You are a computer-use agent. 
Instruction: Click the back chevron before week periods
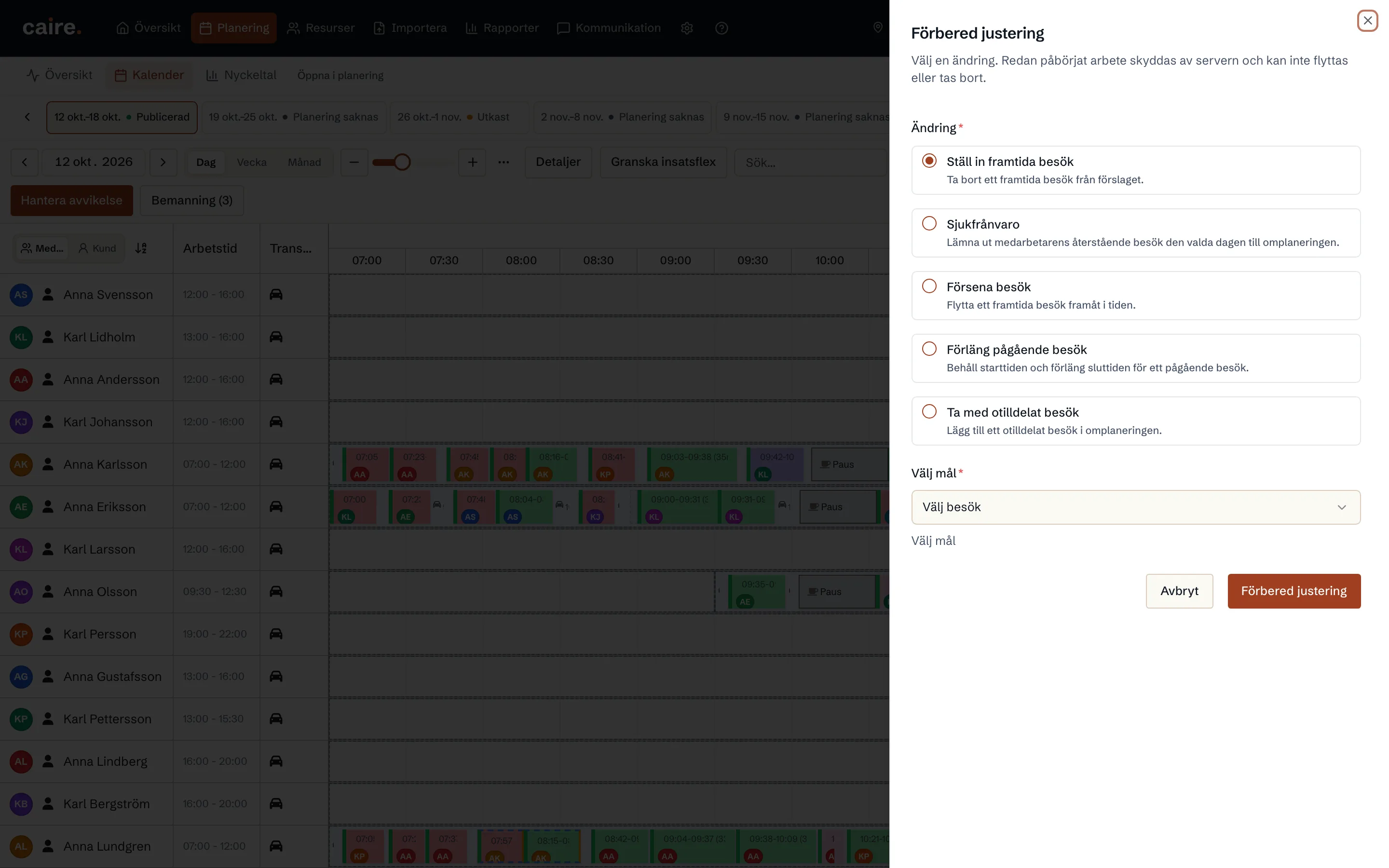click(x=27, y=117)
